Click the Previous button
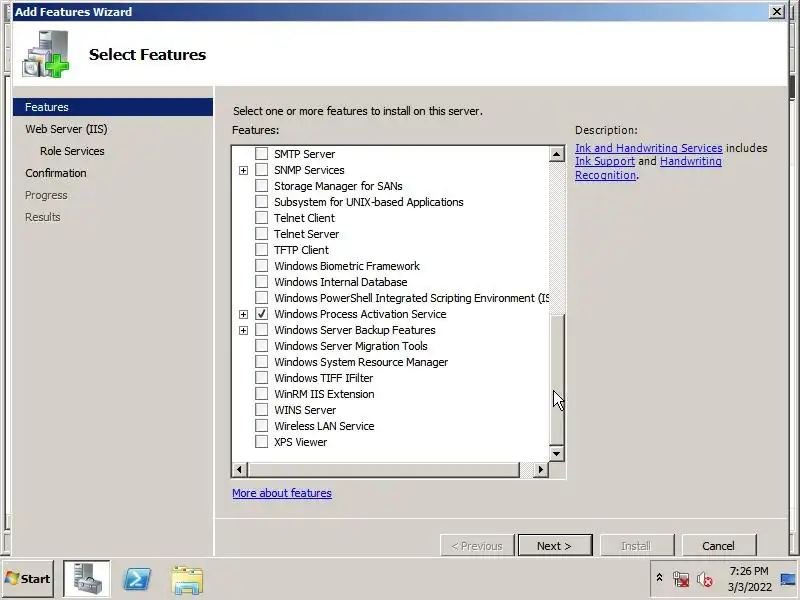The width and height of the screenshot is (800, 600). coord(477,545)
